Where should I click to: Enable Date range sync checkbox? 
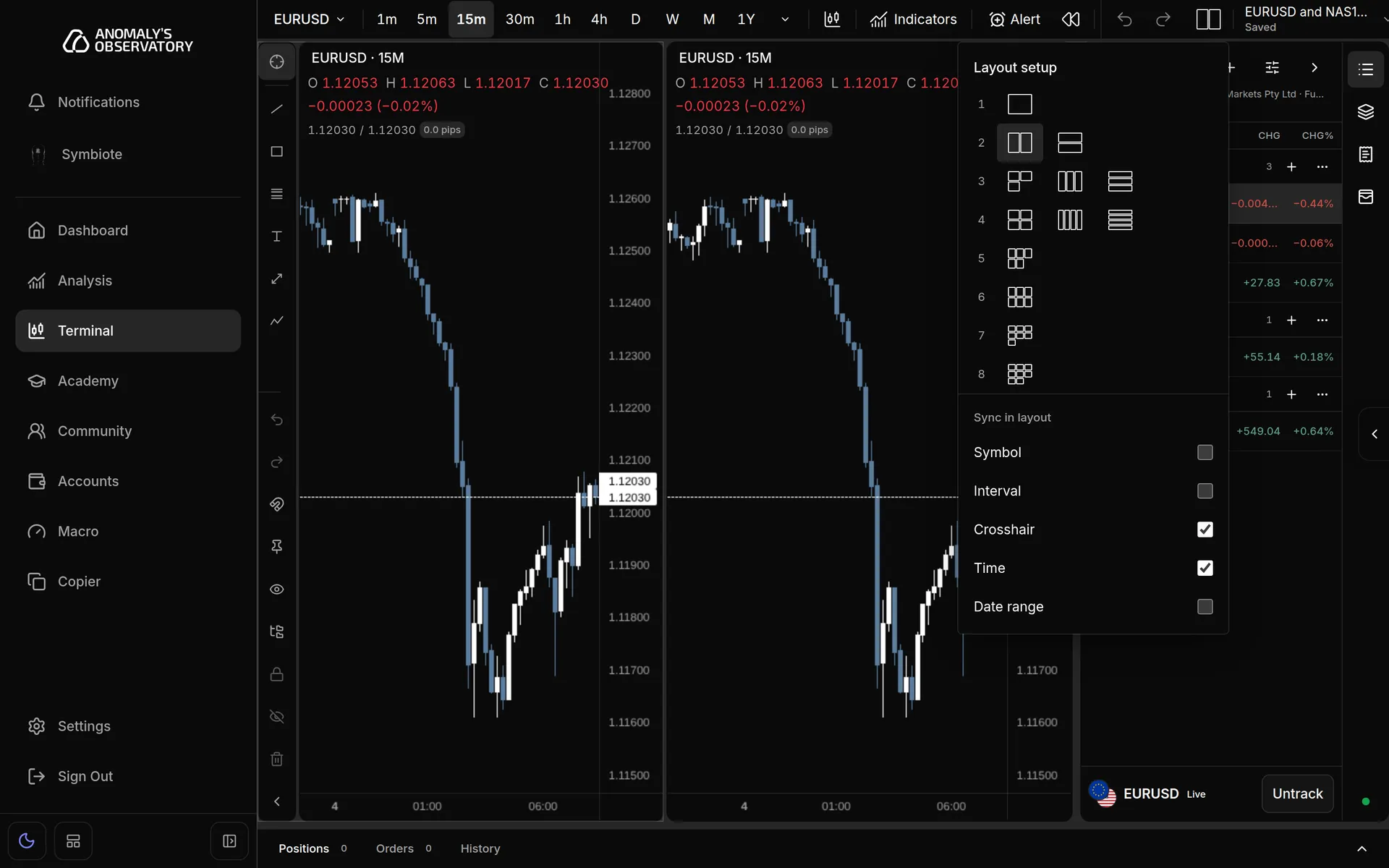(1205, 607)
